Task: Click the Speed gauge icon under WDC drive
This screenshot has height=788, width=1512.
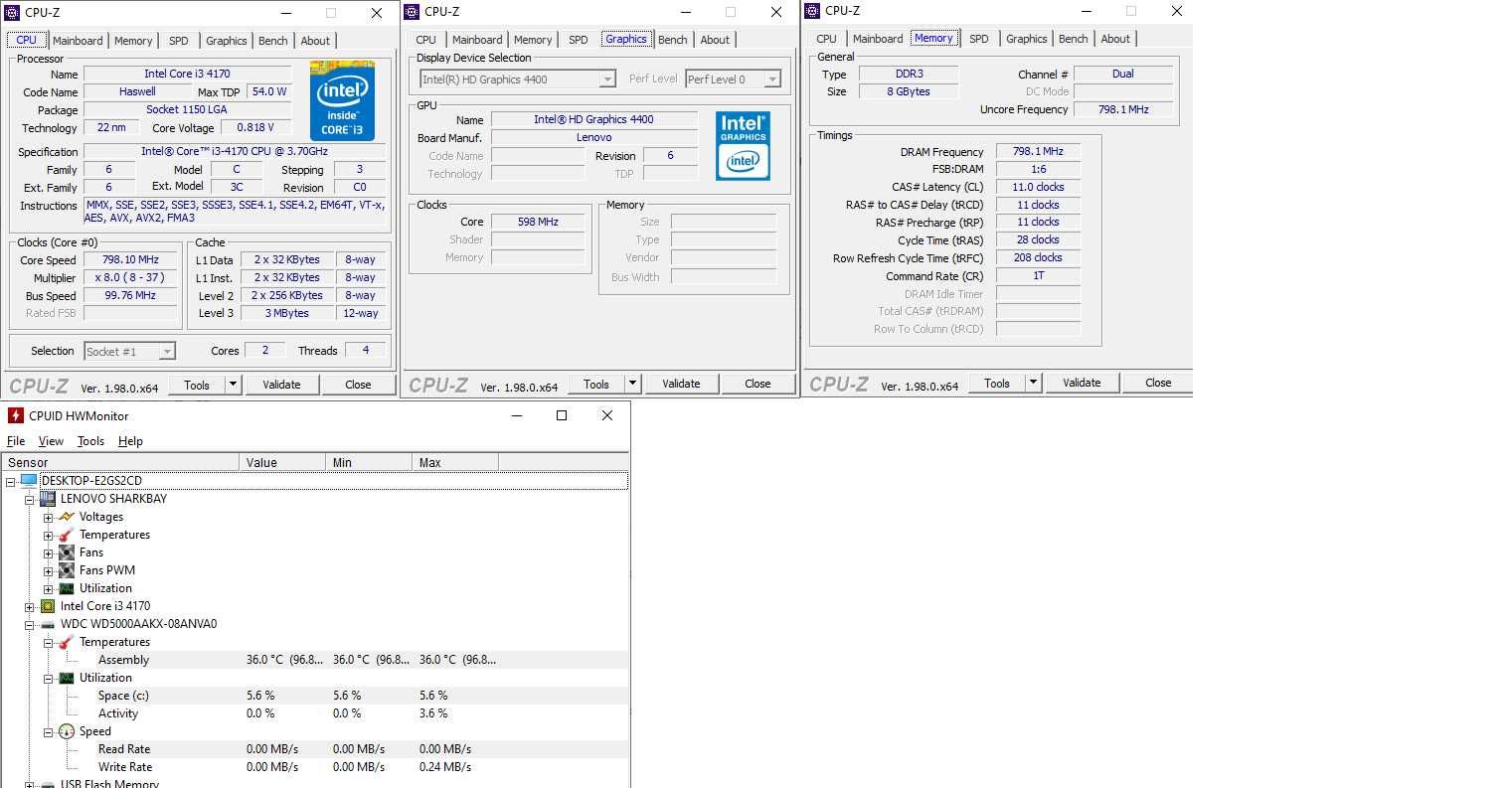Action: (67, 730)
